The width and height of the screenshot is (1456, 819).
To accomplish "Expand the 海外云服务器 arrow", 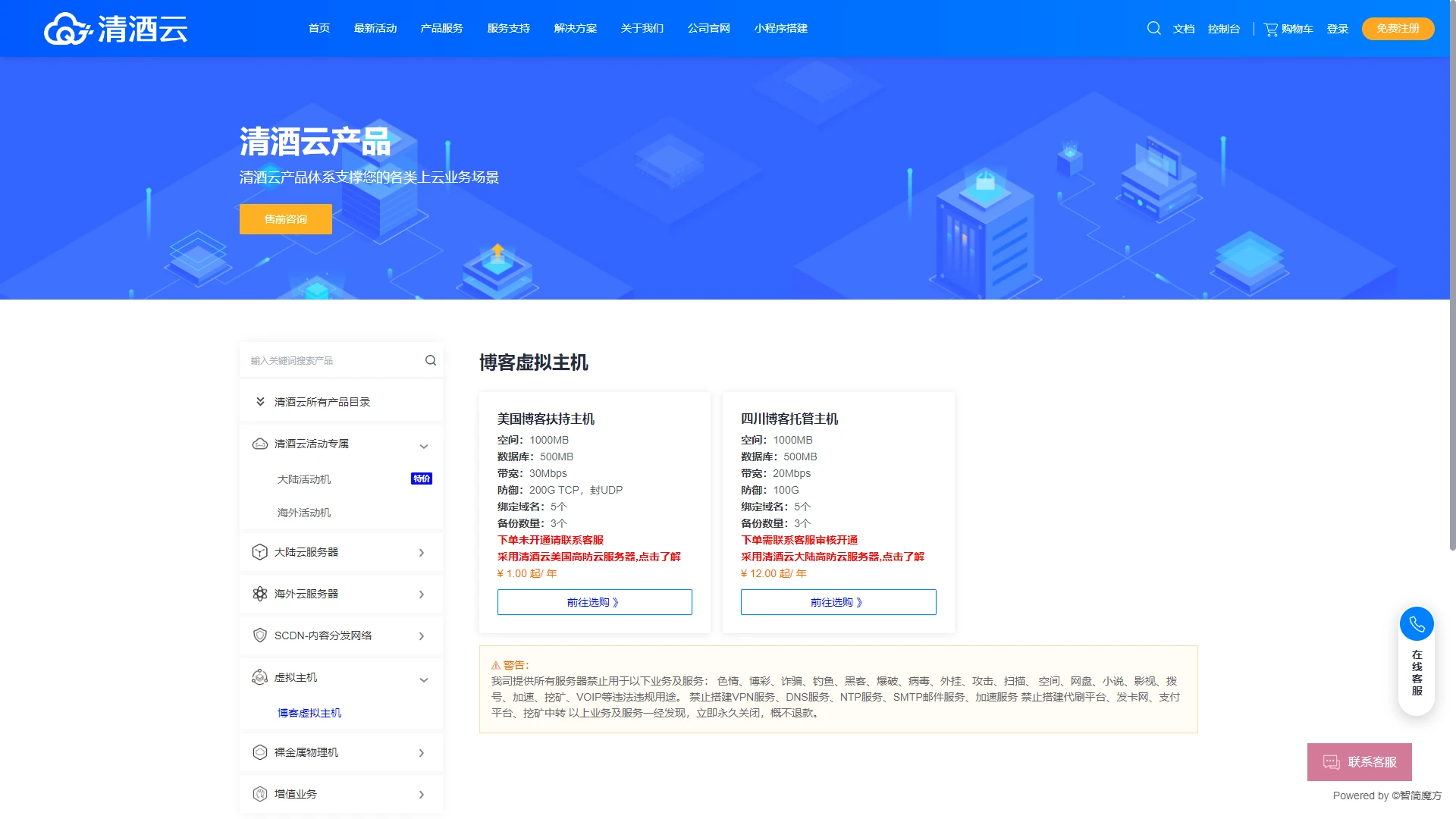I will tap(422, 595).
